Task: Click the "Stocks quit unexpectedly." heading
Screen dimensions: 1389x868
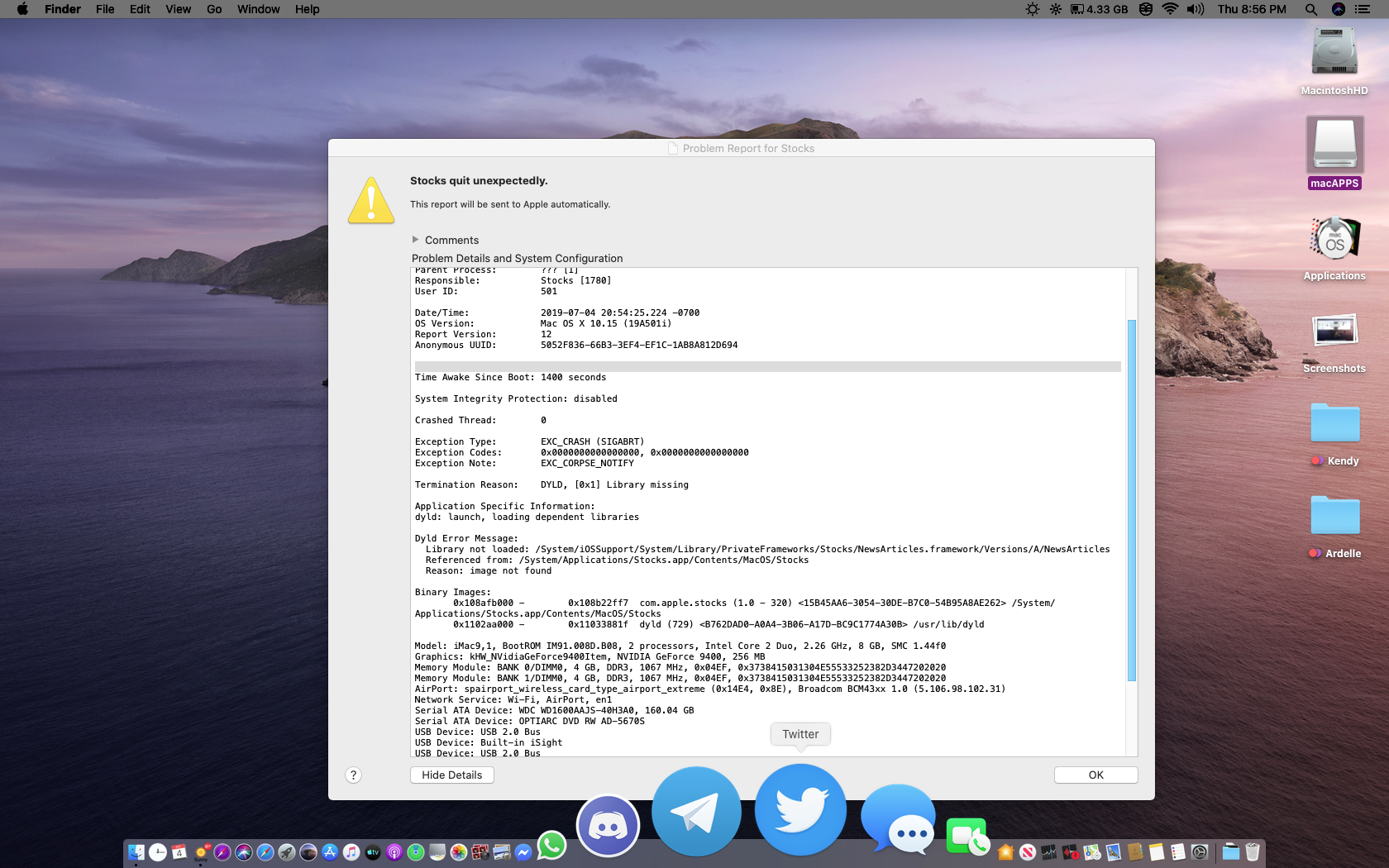Action: (x=479, y=180)
